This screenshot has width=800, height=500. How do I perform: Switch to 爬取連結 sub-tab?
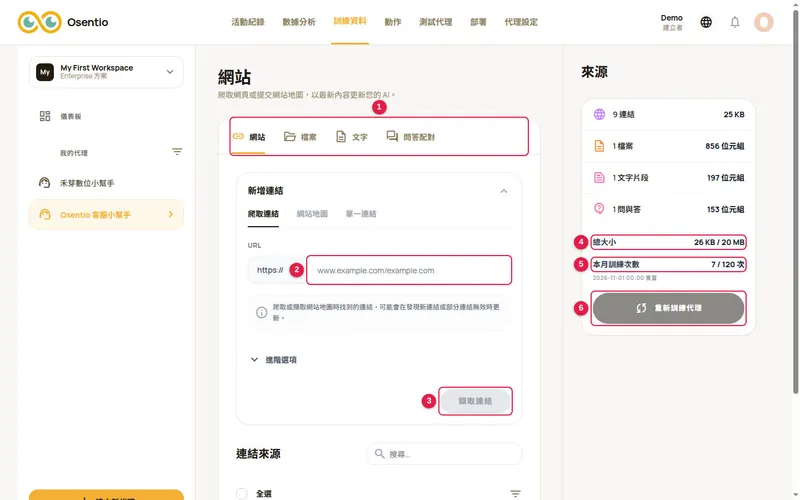pos(263,214)
